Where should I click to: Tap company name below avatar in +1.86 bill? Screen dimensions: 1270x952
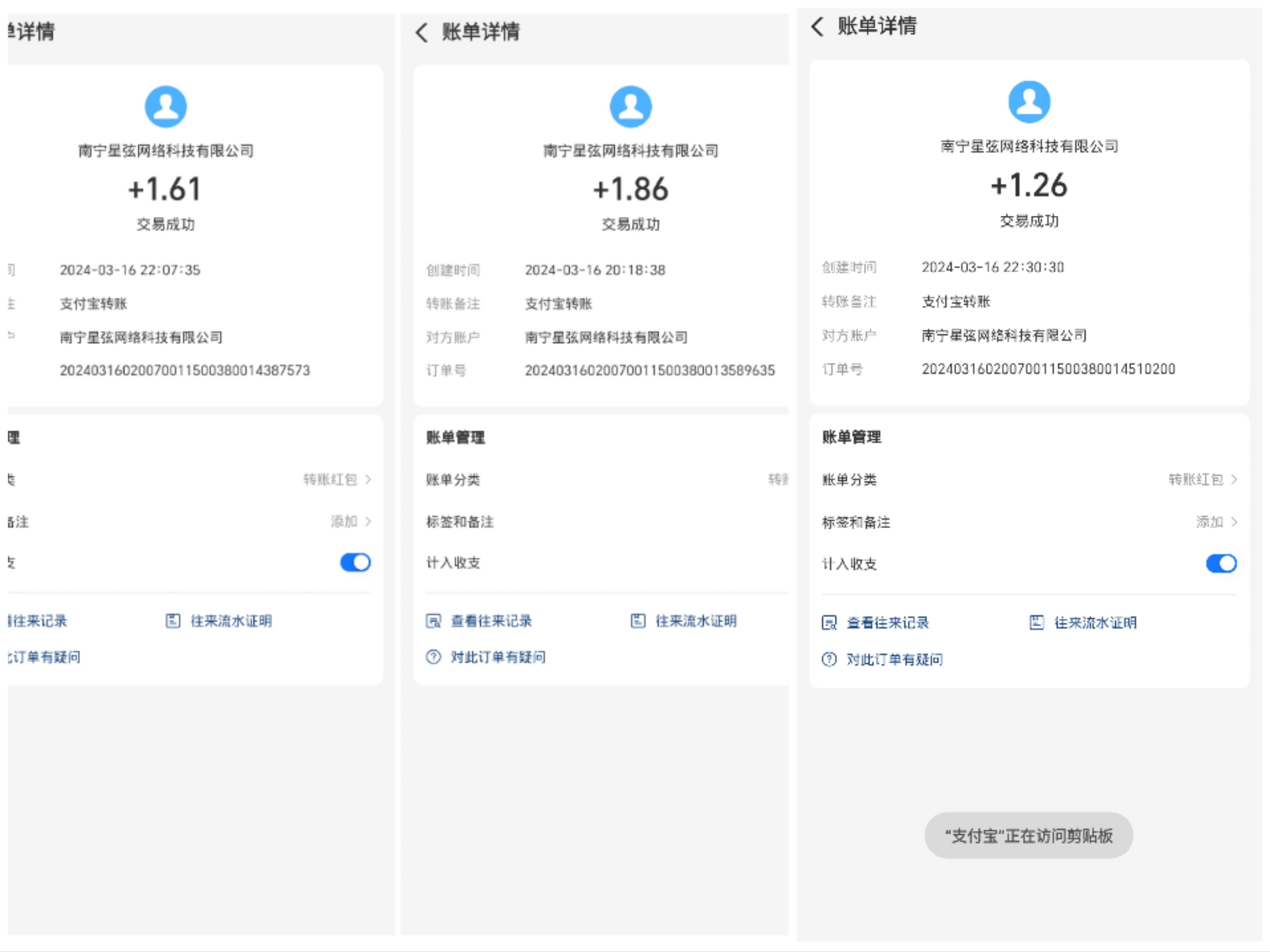pos(630,151)
